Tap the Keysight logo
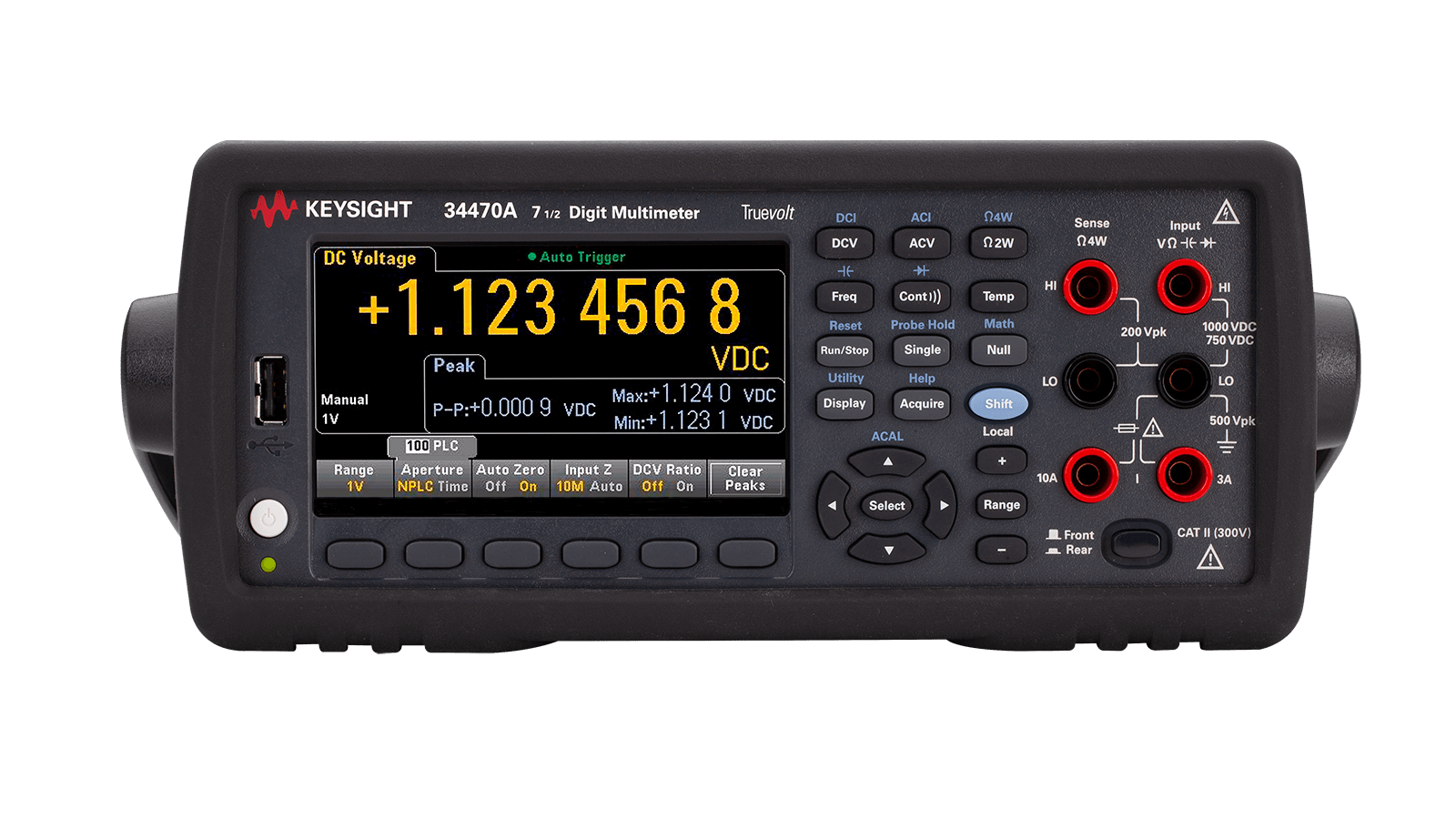This screenshot has width=1456, height=819. tap(331, 209)
